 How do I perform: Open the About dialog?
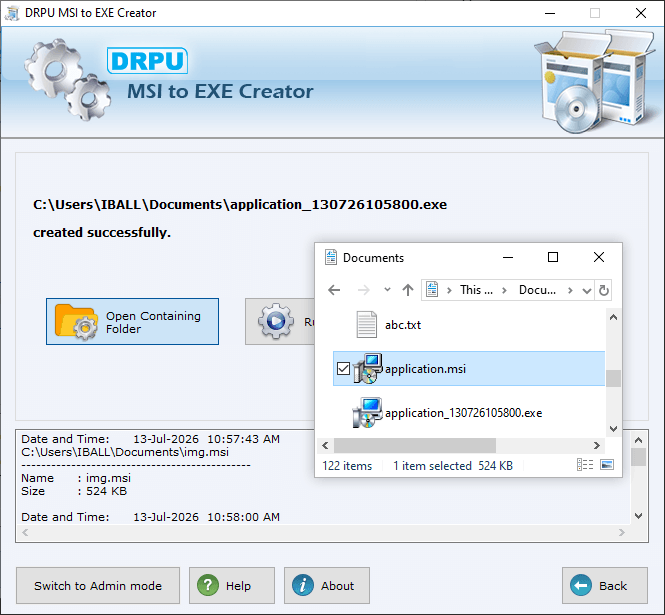327,586
